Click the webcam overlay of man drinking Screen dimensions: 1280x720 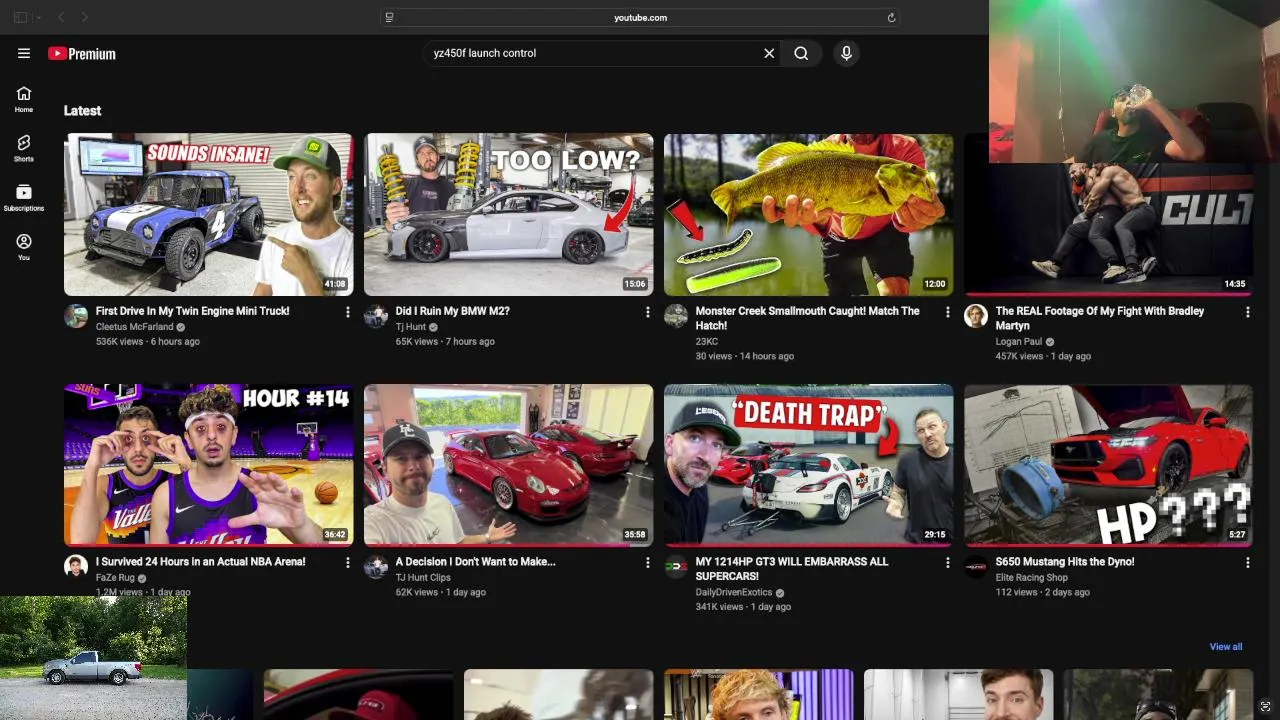point(1134,81)
